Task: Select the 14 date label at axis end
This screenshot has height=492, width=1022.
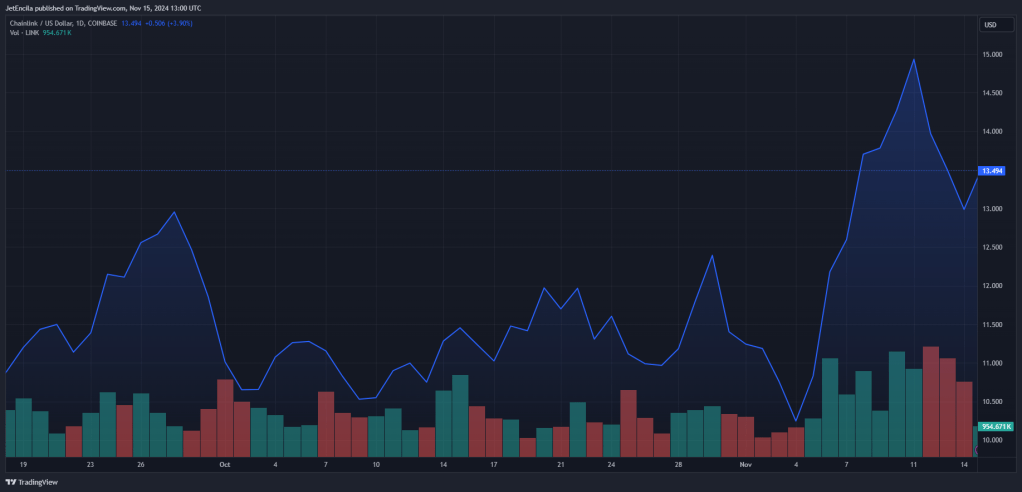Action: click(963, 465)
